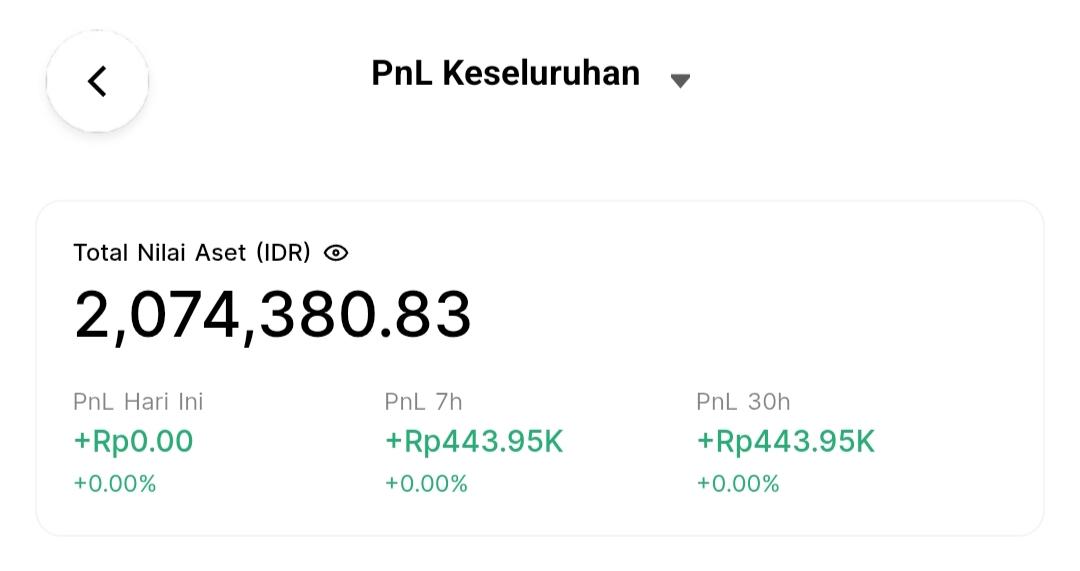The height and width of the screenshot is (571, 1080).
Task: Tap the PnL Keseluruhan title
Action: tap(506, 73)
